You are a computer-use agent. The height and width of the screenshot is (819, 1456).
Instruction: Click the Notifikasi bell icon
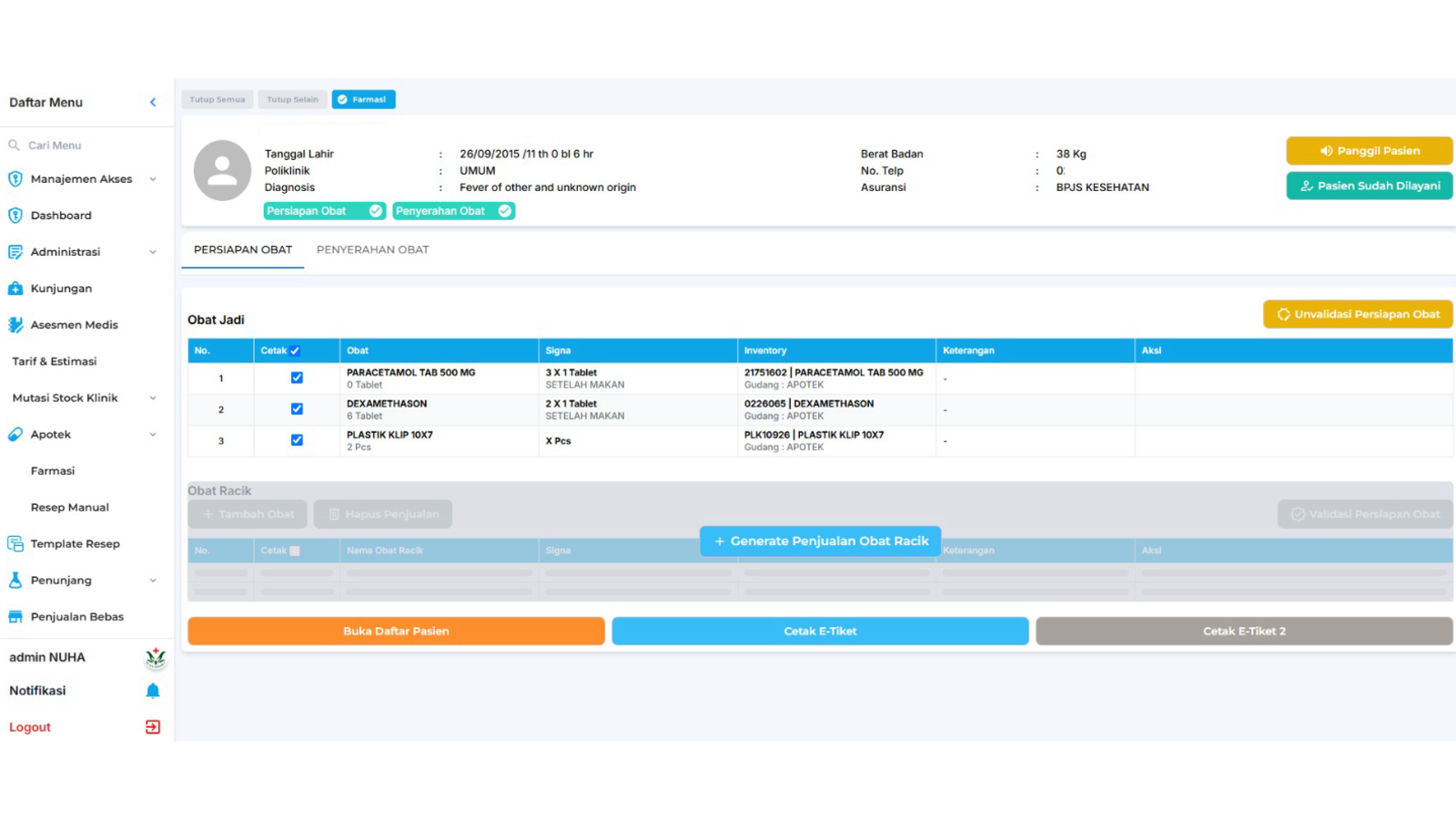[x=153, y=691]
